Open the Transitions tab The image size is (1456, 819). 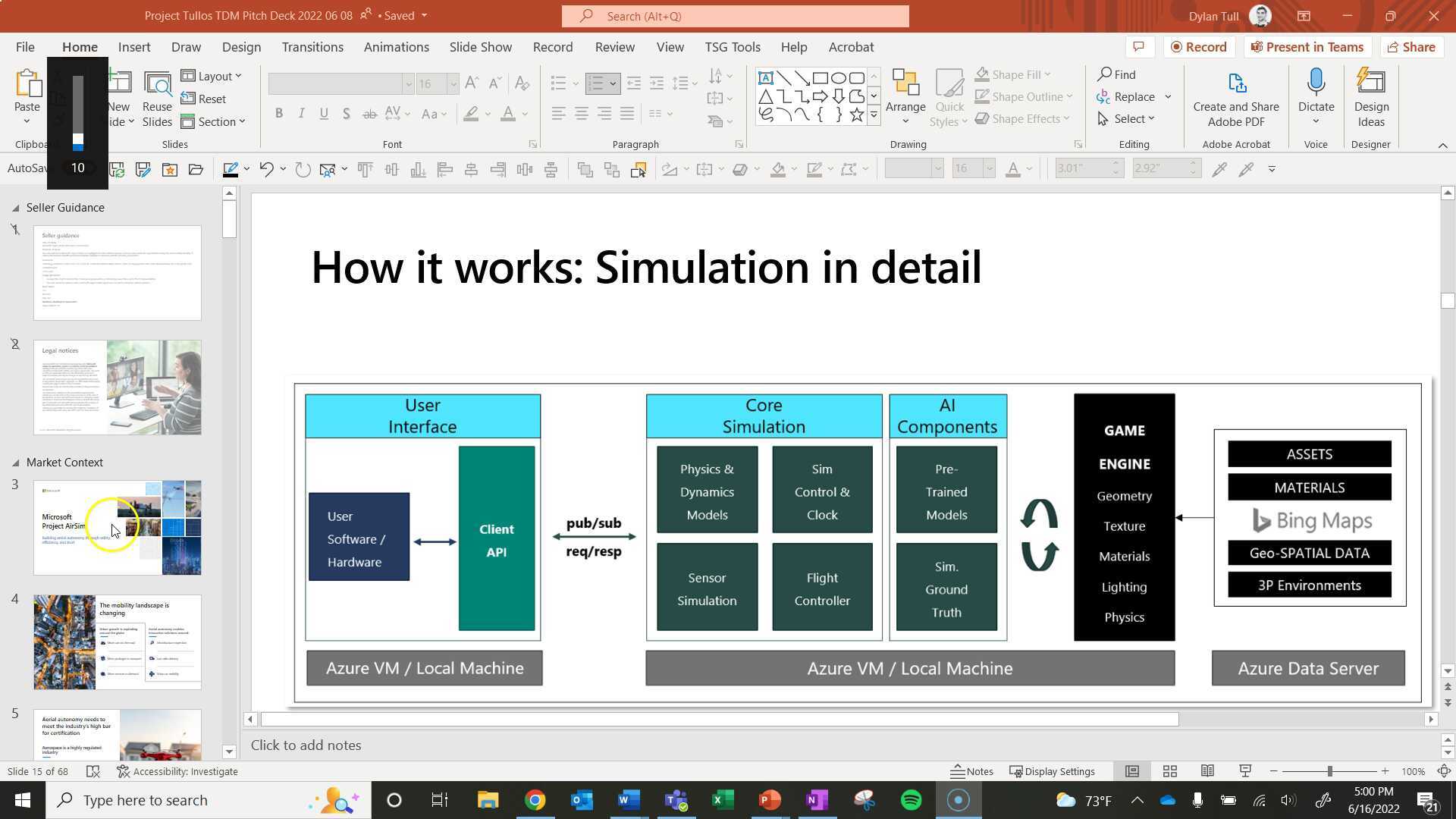pos(312,47)
